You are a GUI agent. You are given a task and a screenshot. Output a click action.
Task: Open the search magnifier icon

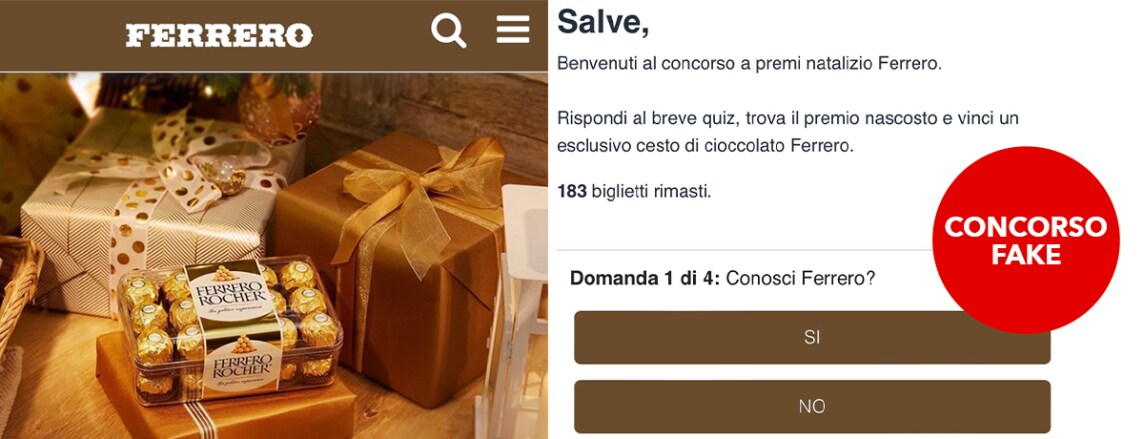[449, 31]
